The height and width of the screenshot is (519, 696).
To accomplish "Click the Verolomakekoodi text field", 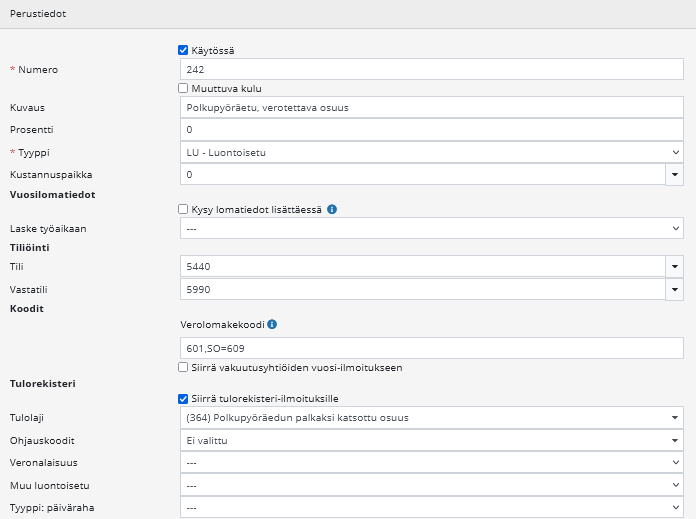I will [x=430, y=347].
